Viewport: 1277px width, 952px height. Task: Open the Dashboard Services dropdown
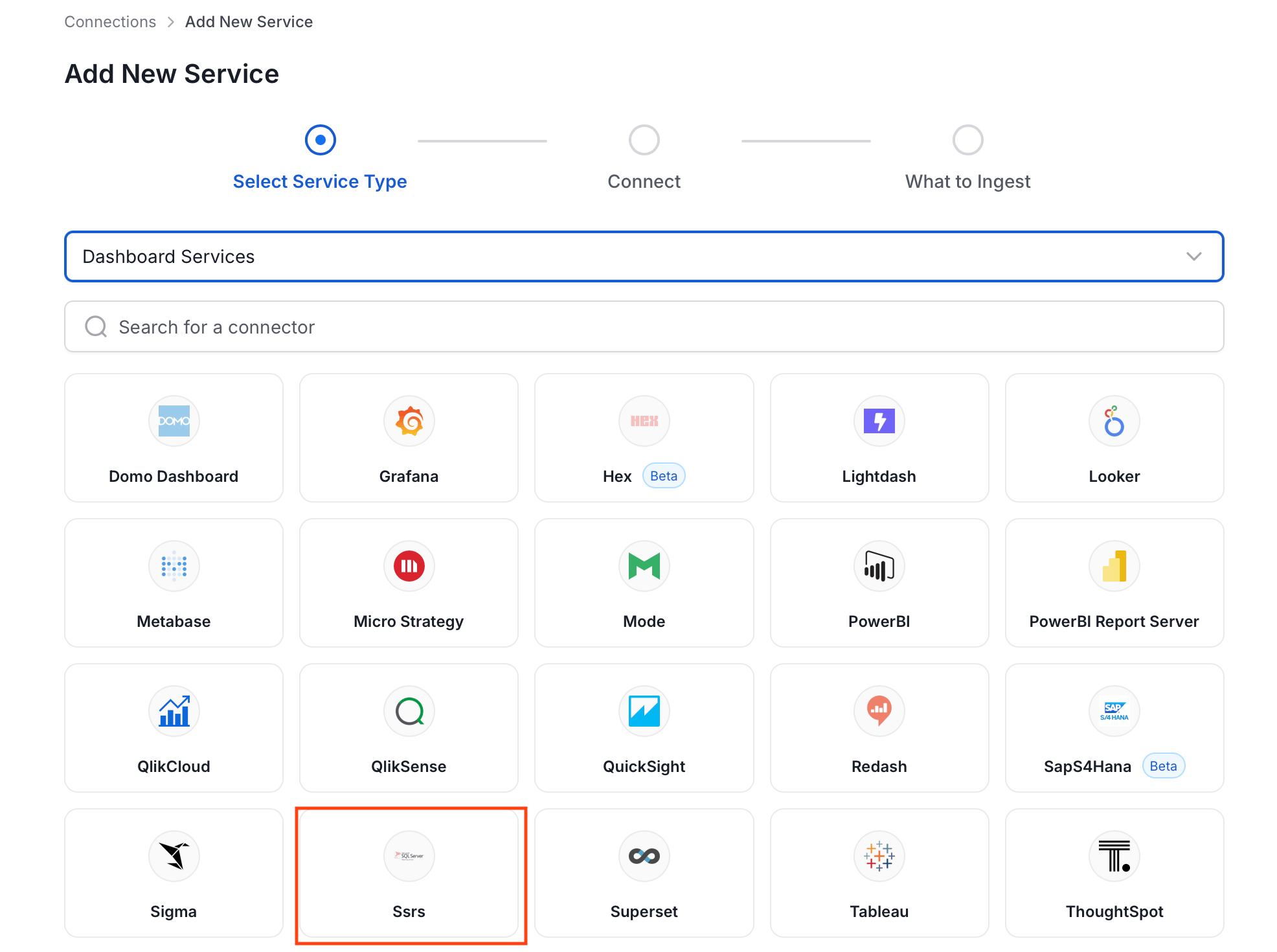(644, 256)
